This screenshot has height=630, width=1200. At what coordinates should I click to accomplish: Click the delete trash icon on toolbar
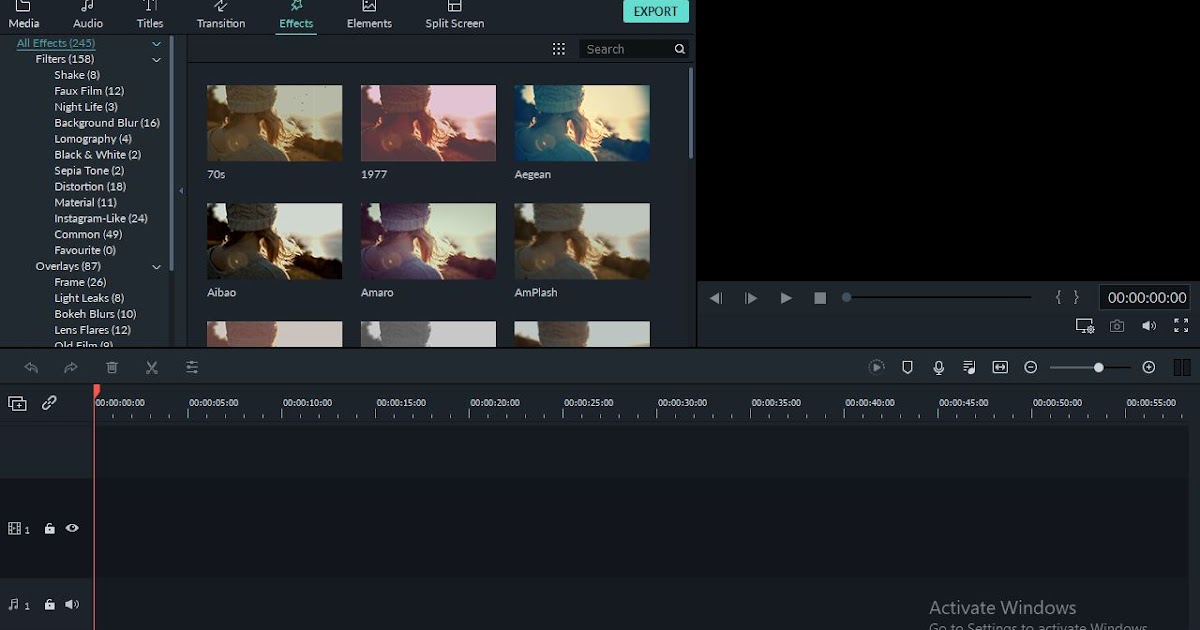(x=112, y=367)
